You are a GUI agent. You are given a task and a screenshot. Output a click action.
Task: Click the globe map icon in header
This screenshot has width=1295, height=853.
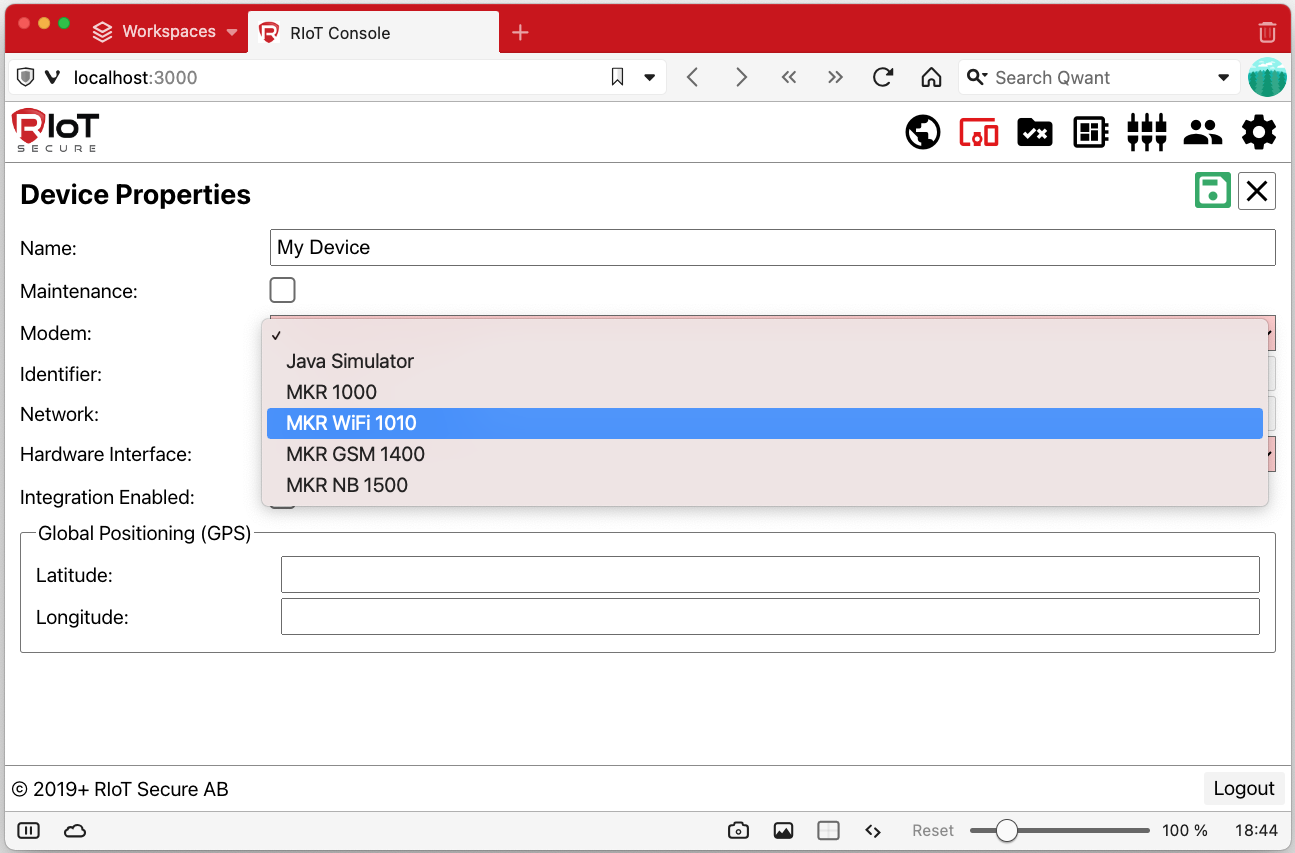point(922,132)
